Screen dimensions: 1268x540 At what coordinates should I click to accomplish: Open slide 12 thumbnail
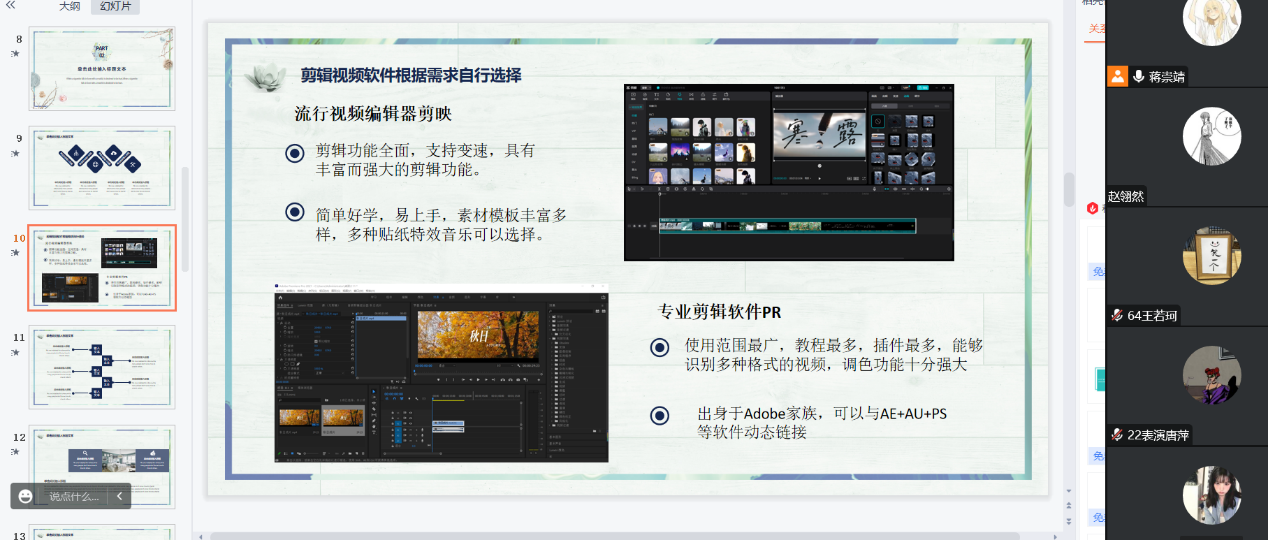click(101, 466)
